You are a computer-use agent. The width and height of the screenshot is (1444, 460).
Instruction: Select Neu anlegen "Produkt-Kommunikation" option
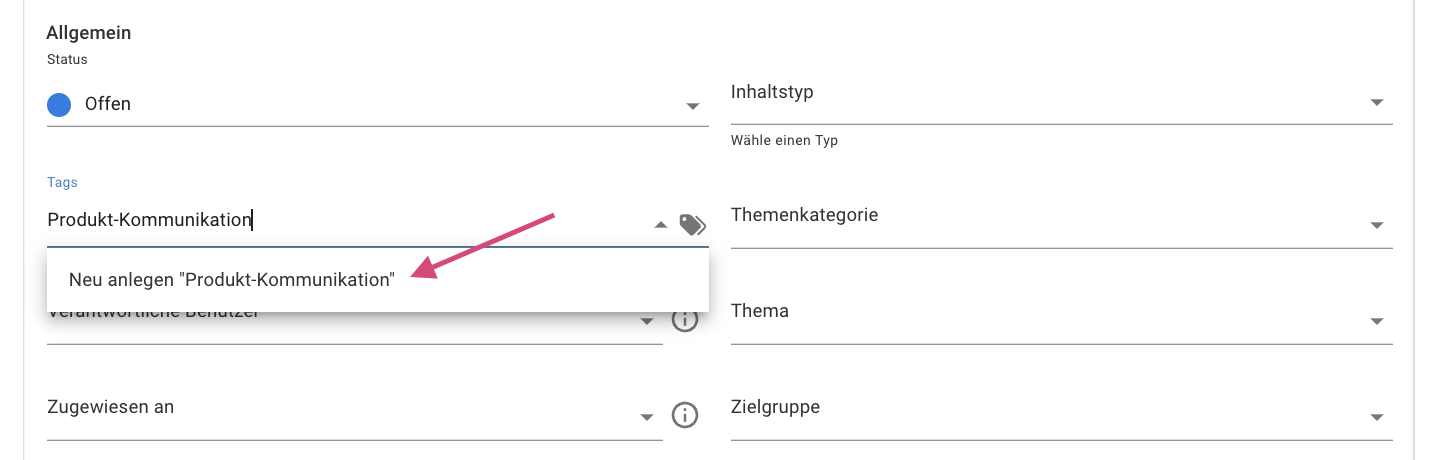click(x=378, y=280)
